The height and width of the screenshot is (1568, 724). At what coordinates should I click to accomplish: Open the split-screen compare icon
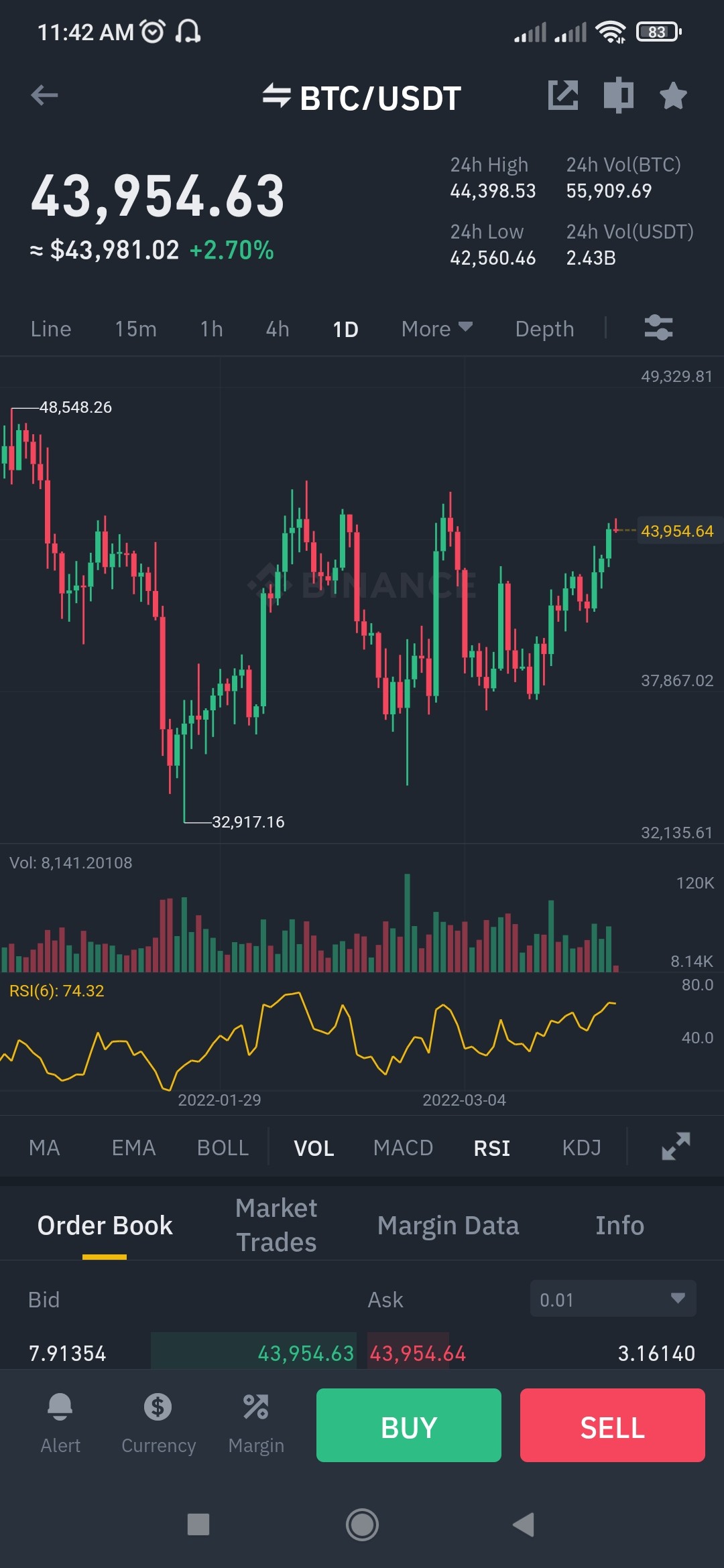click(x=618, y=95)
